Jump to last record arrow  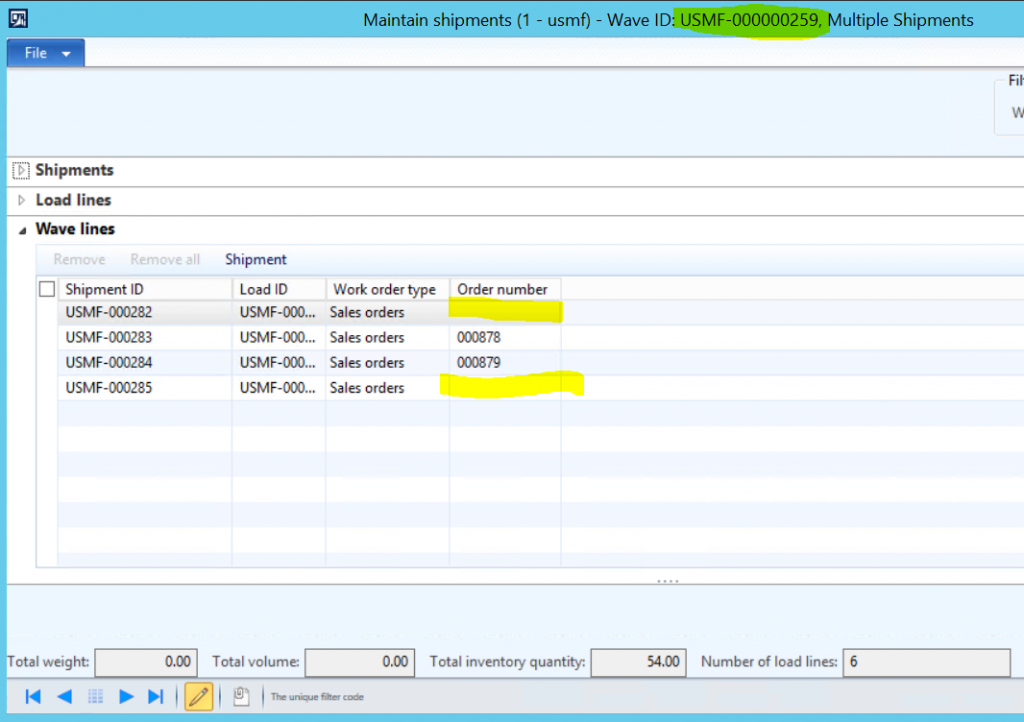point(156,697)
